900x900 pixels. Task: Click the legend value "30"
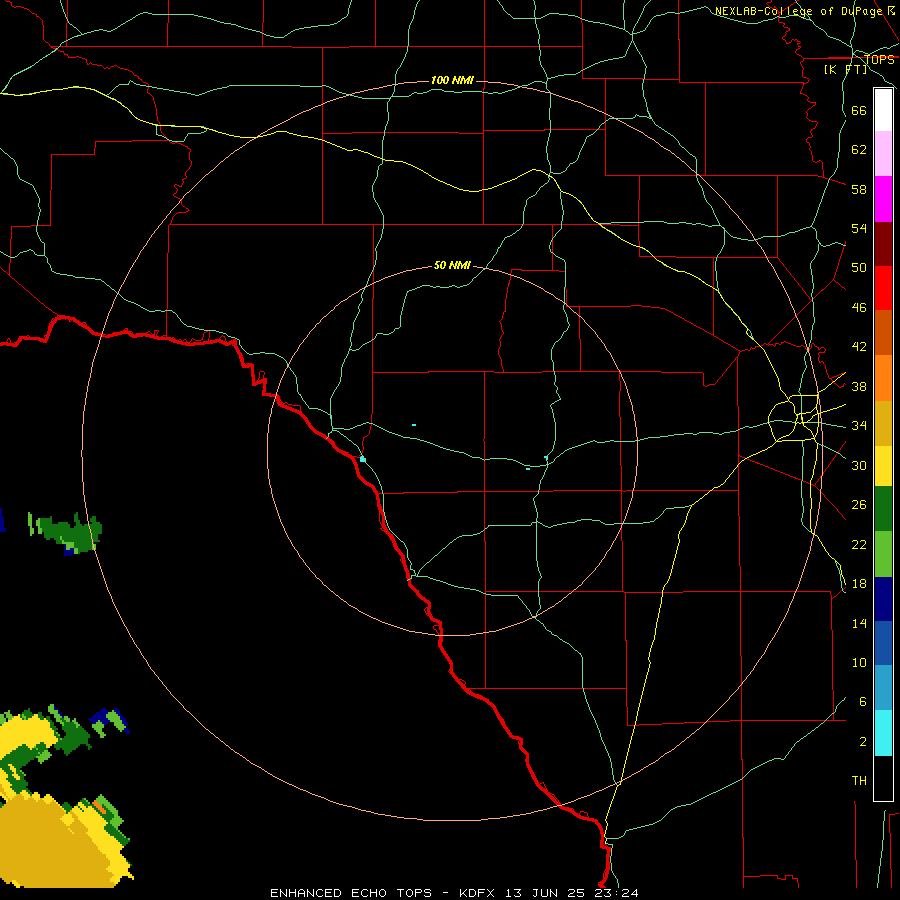tap(859, 465)
